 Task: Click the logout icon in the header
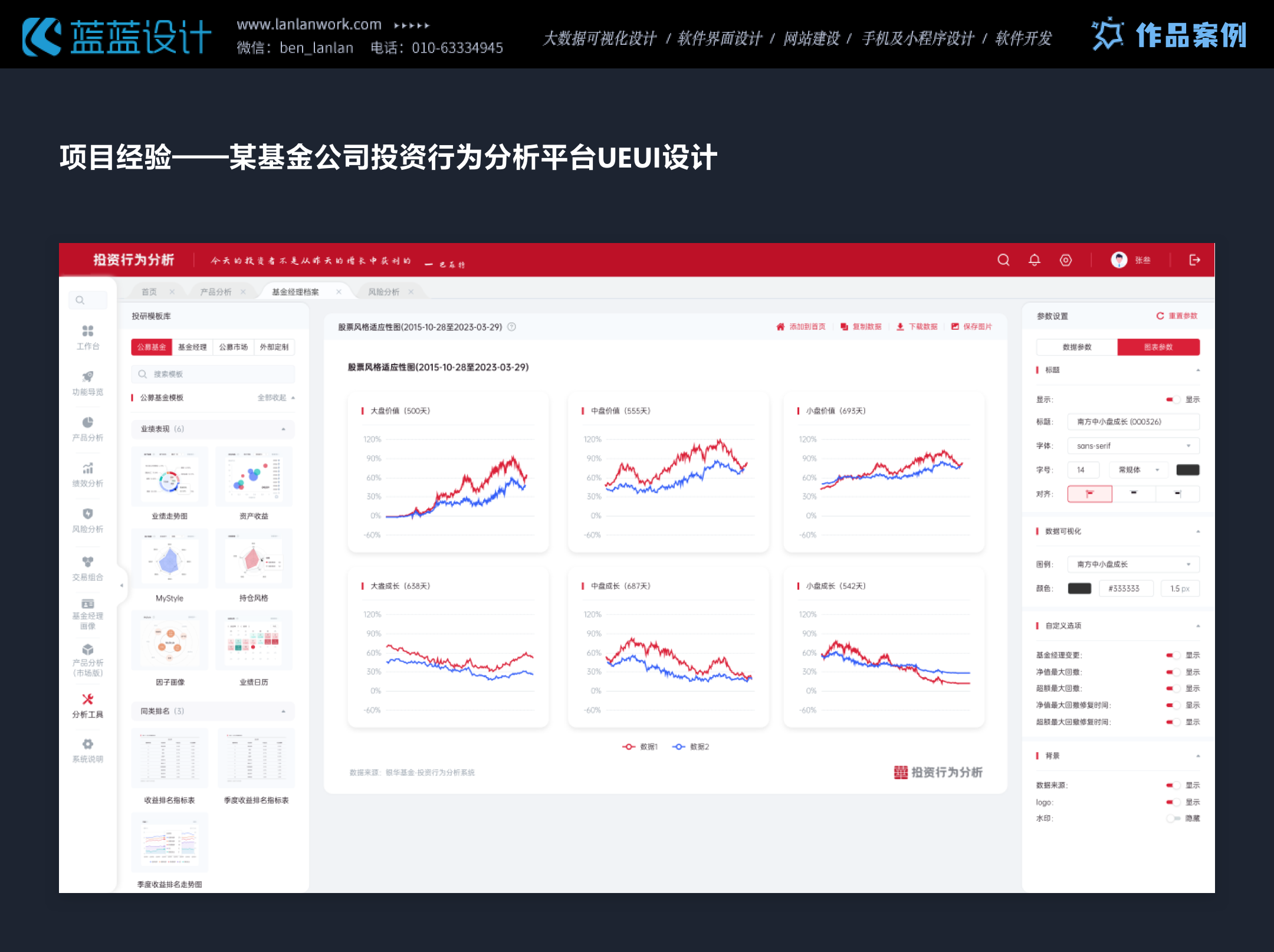[x=1194, y=260]
